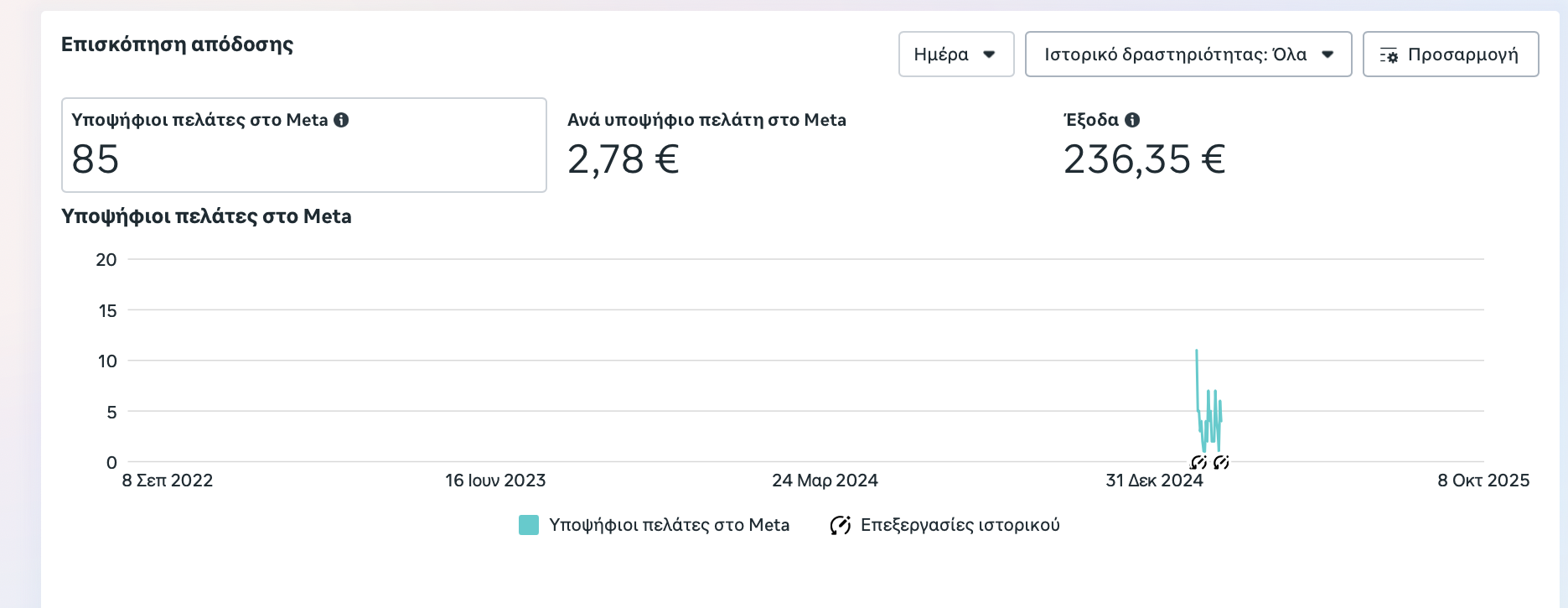Click the chart title Υποψήφιοι πελάτες στο Meta
Image resolution: width=1568 pixels, height=608 pixels.
click(206, 216)
